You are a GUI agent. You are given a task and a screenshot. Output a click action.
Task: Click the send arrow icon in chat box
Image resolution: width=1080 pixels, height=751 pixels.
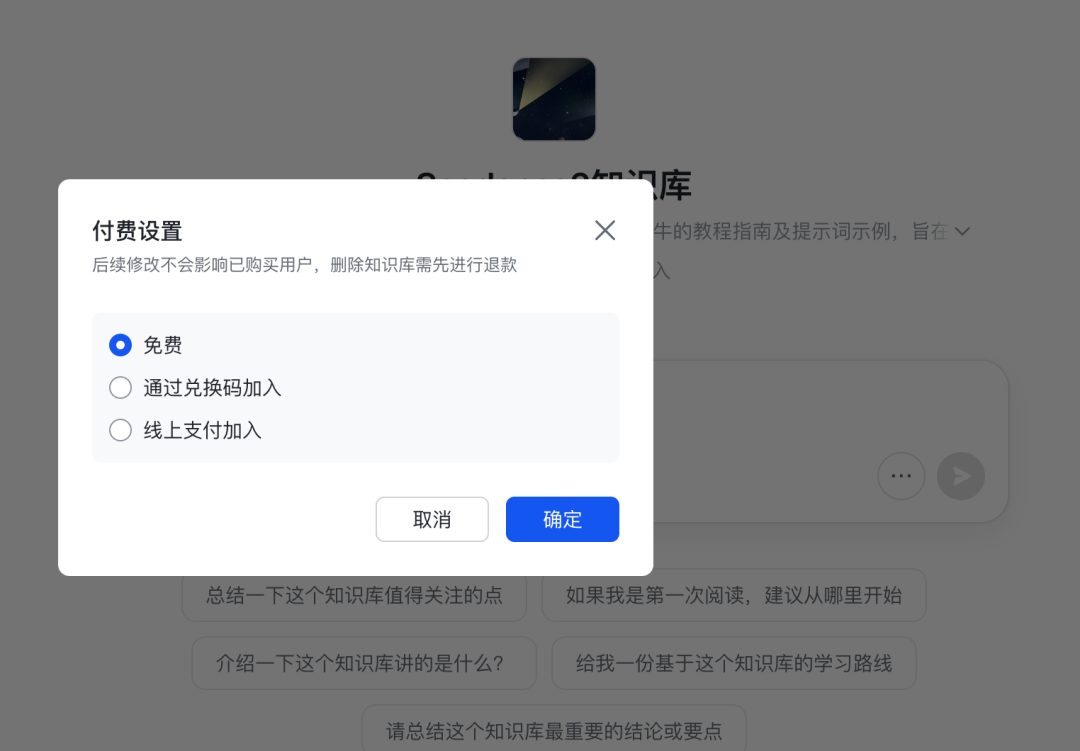click(961, 476)
